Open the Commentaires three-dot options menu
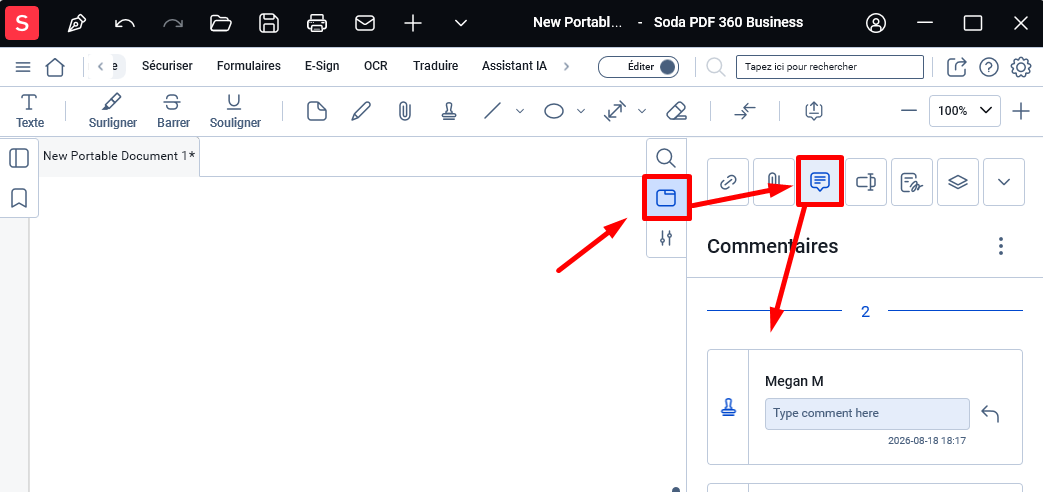The width and height of the screenshot is (1043, 492). click(x=1000, y=246)
